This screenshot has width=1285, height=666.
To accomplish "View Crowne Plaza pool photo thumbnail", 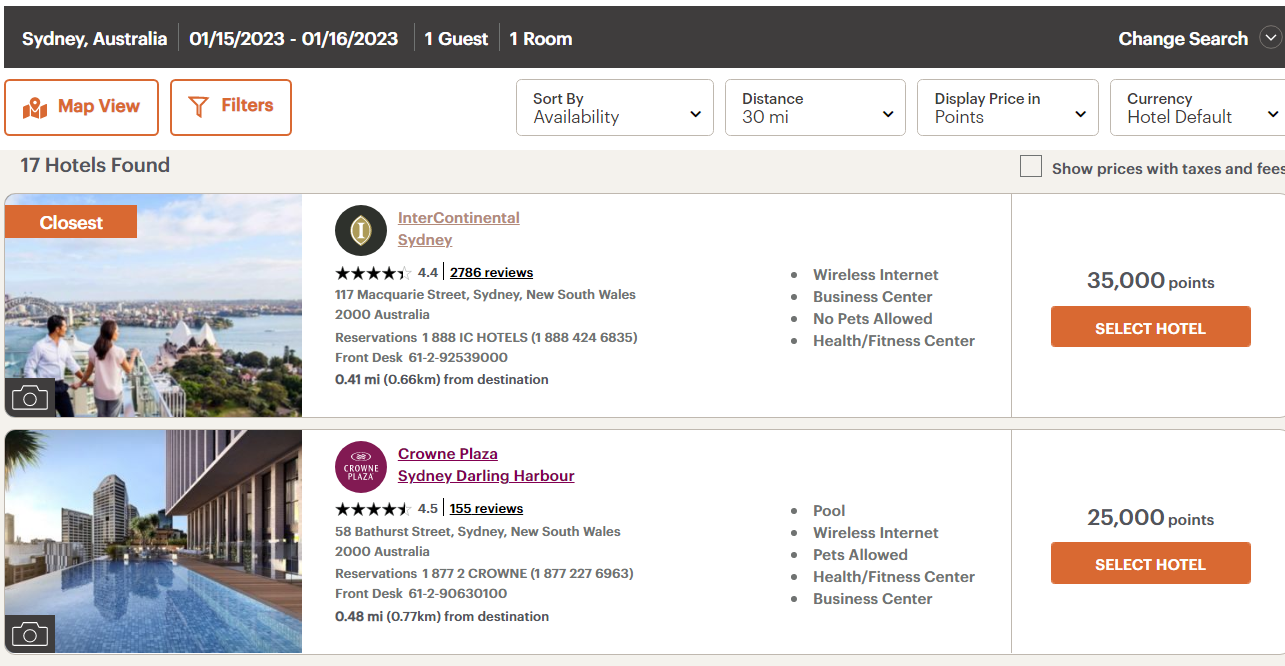I will [153, 542].
